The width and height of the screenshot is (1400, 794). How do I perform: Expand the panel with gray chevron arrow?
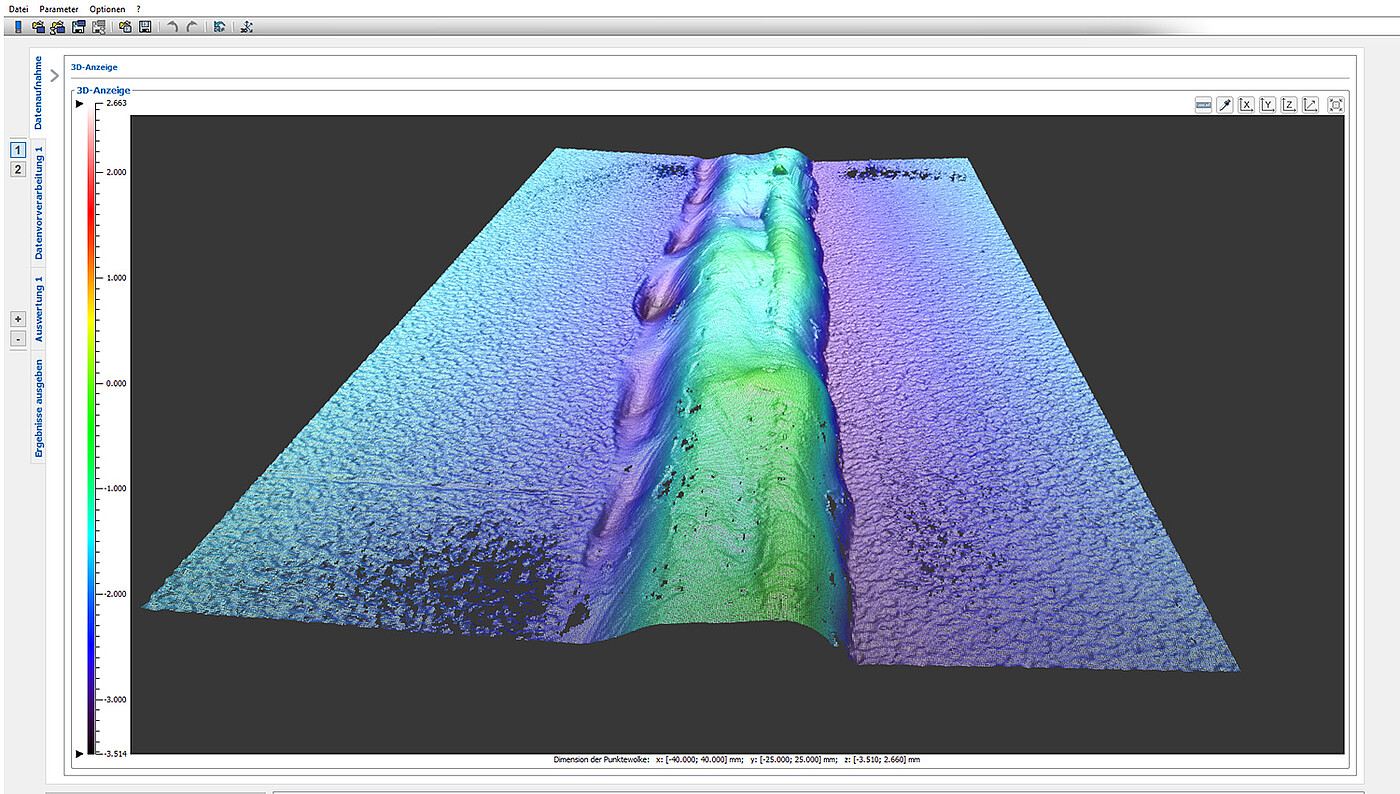(55, 75)
